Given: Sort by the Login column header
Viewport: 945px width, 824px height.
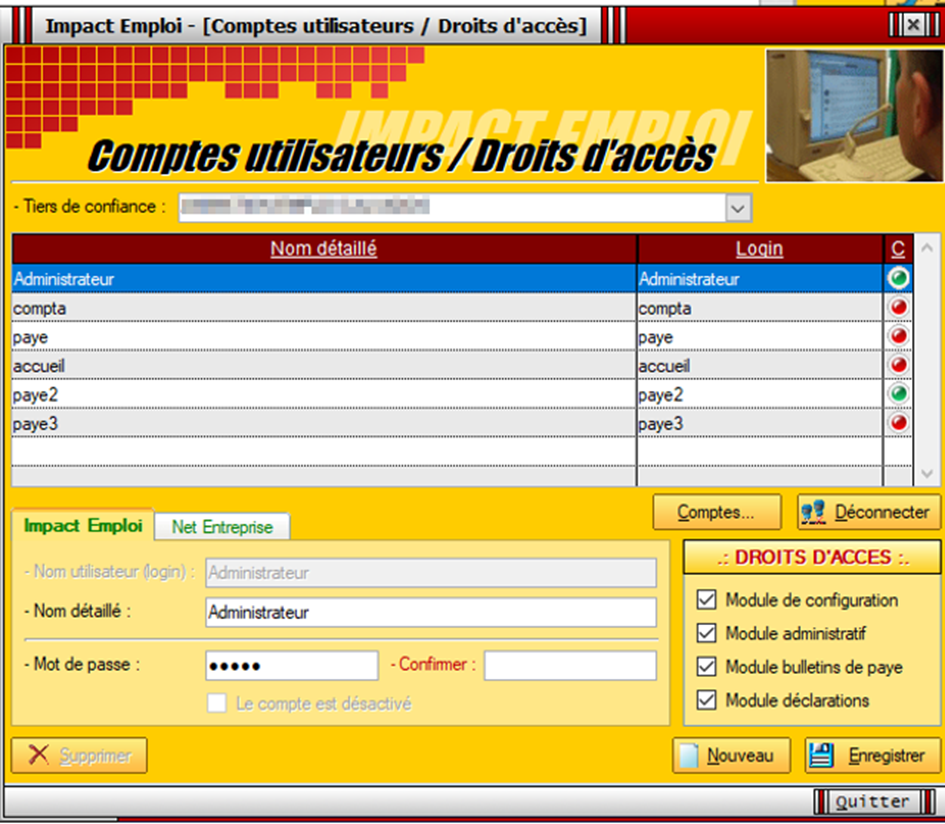Looking at the screenshot, I should [x=759, y=248].
